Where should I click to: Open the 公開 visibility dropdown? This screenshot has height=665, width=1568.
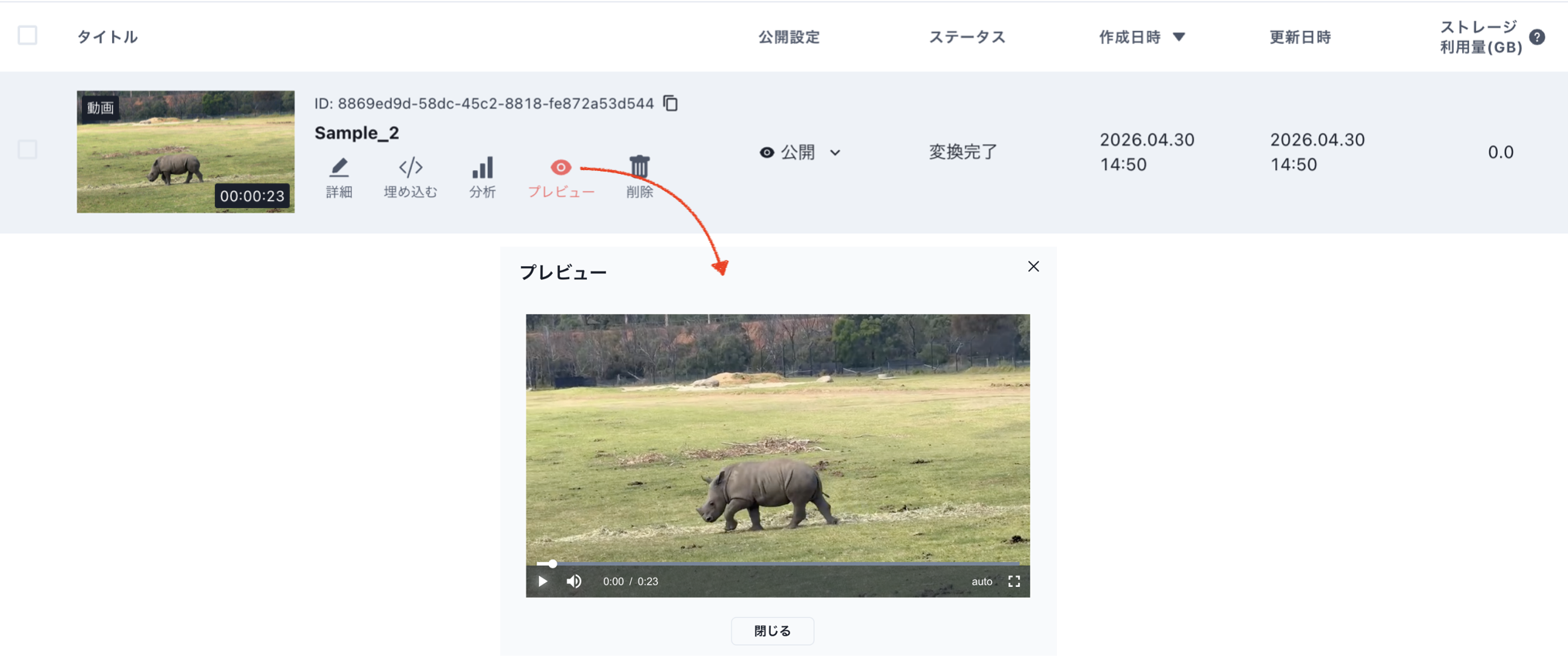(800, 152)
